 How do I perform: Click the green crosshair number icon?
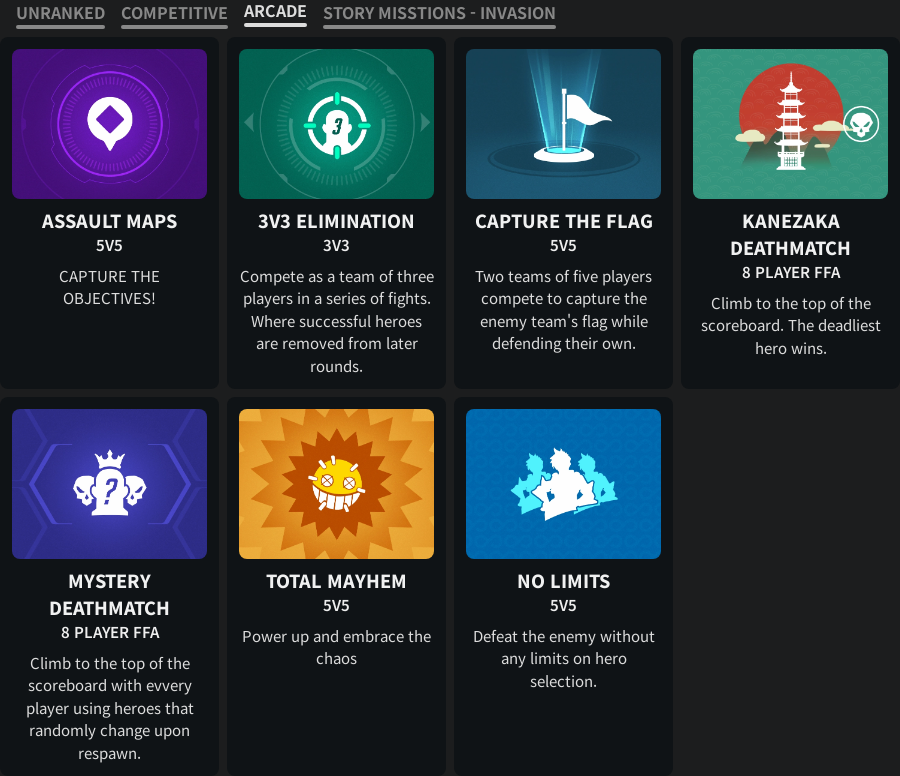tap(337, 125)
